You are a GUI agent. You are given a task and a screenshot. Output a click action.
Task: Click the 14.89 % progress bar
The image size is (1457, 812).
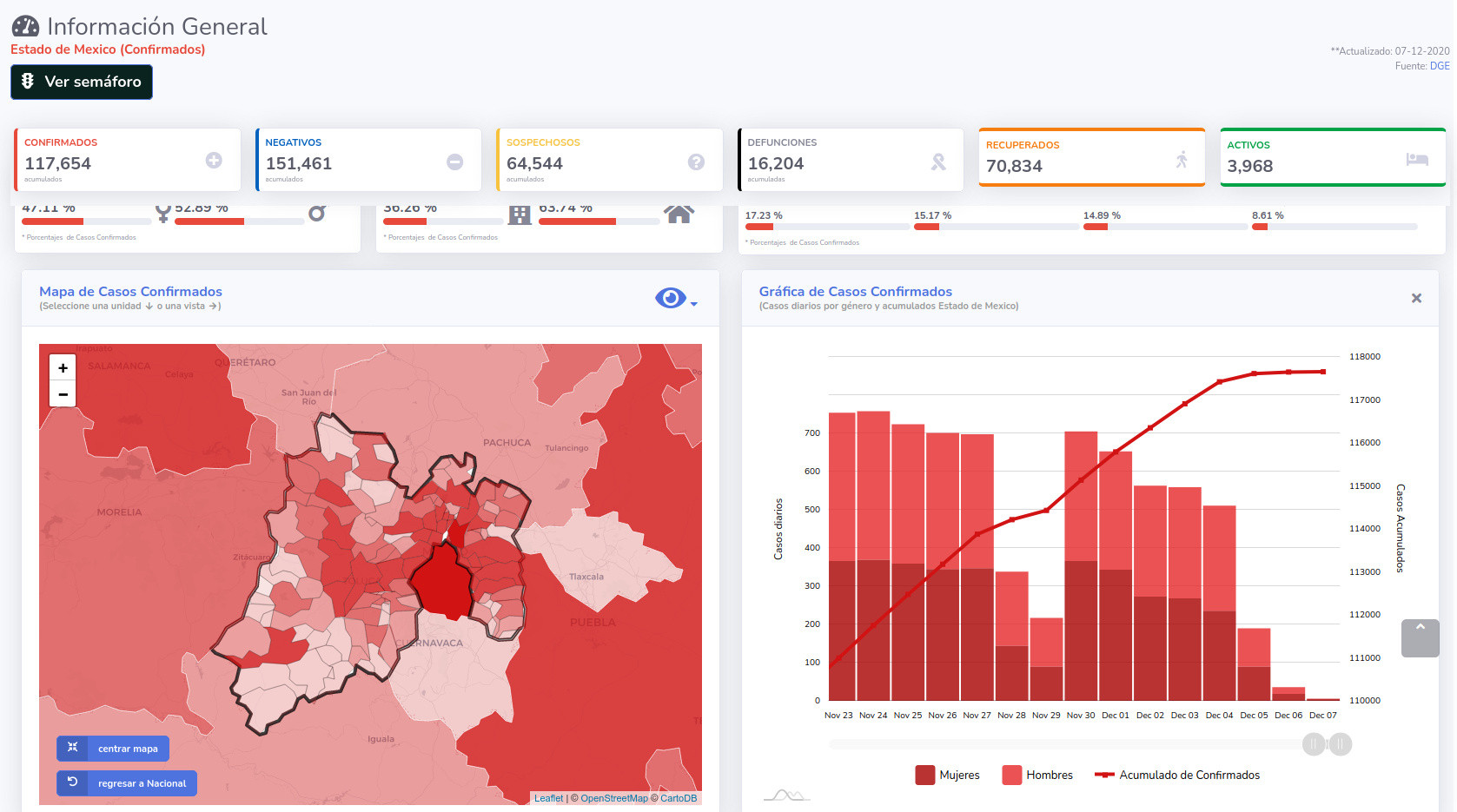click(1166, 227)
